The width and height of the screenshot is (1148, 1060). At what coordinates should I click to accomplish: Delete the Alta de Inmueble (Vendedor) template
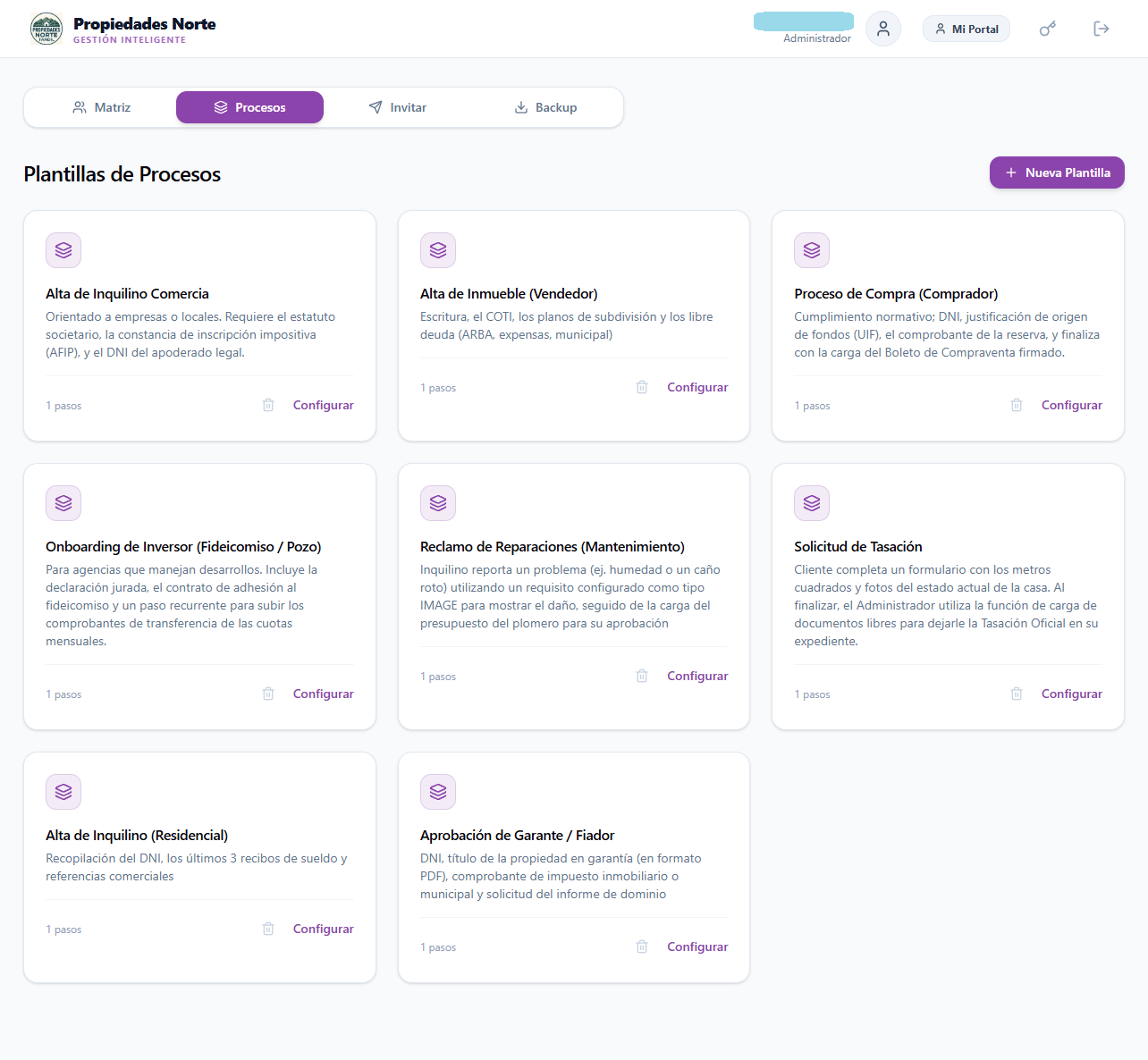point(642,387)
